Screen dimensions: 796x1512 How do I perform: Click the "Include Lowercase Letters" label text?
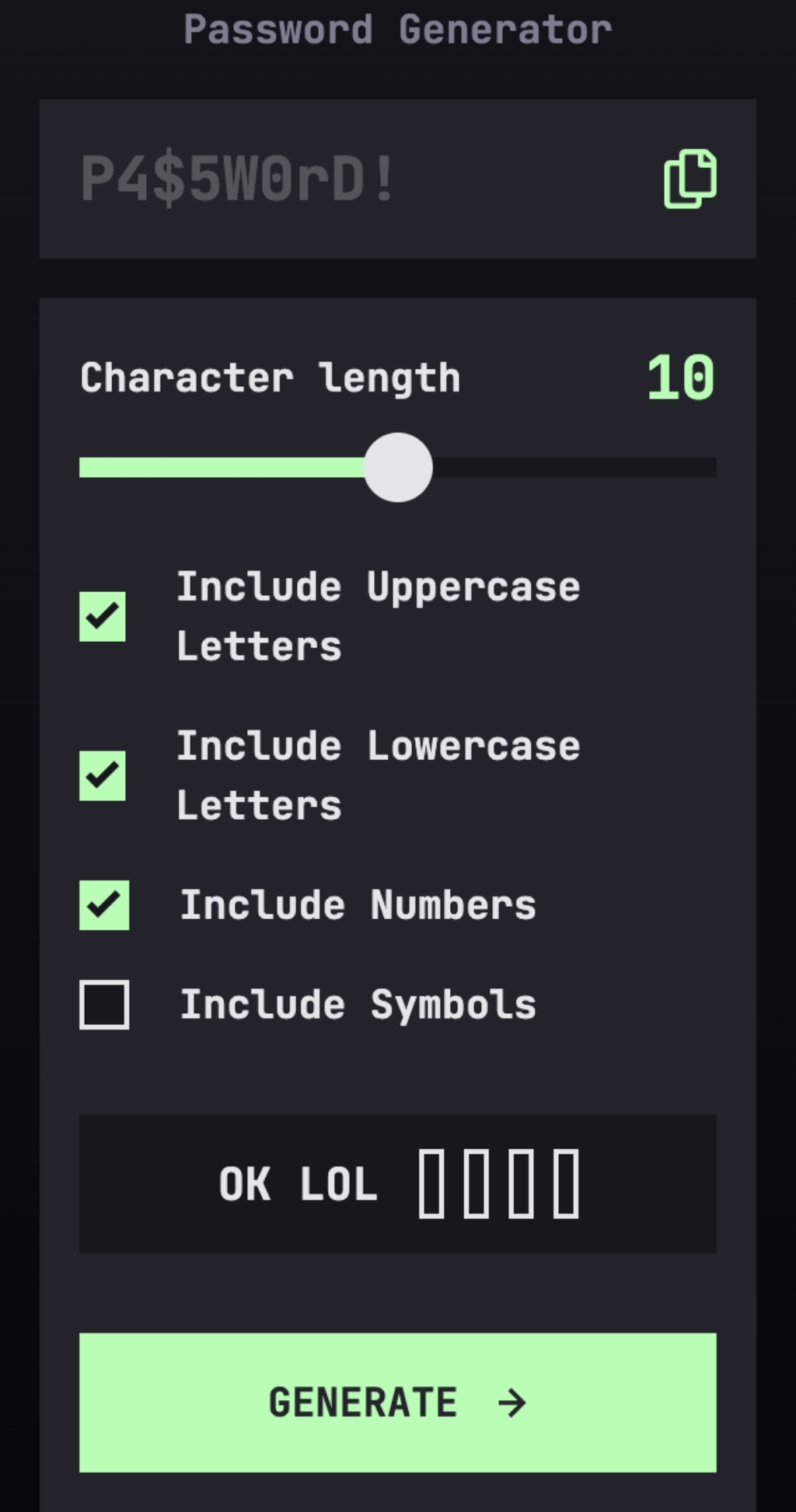[x=378, y=775]
